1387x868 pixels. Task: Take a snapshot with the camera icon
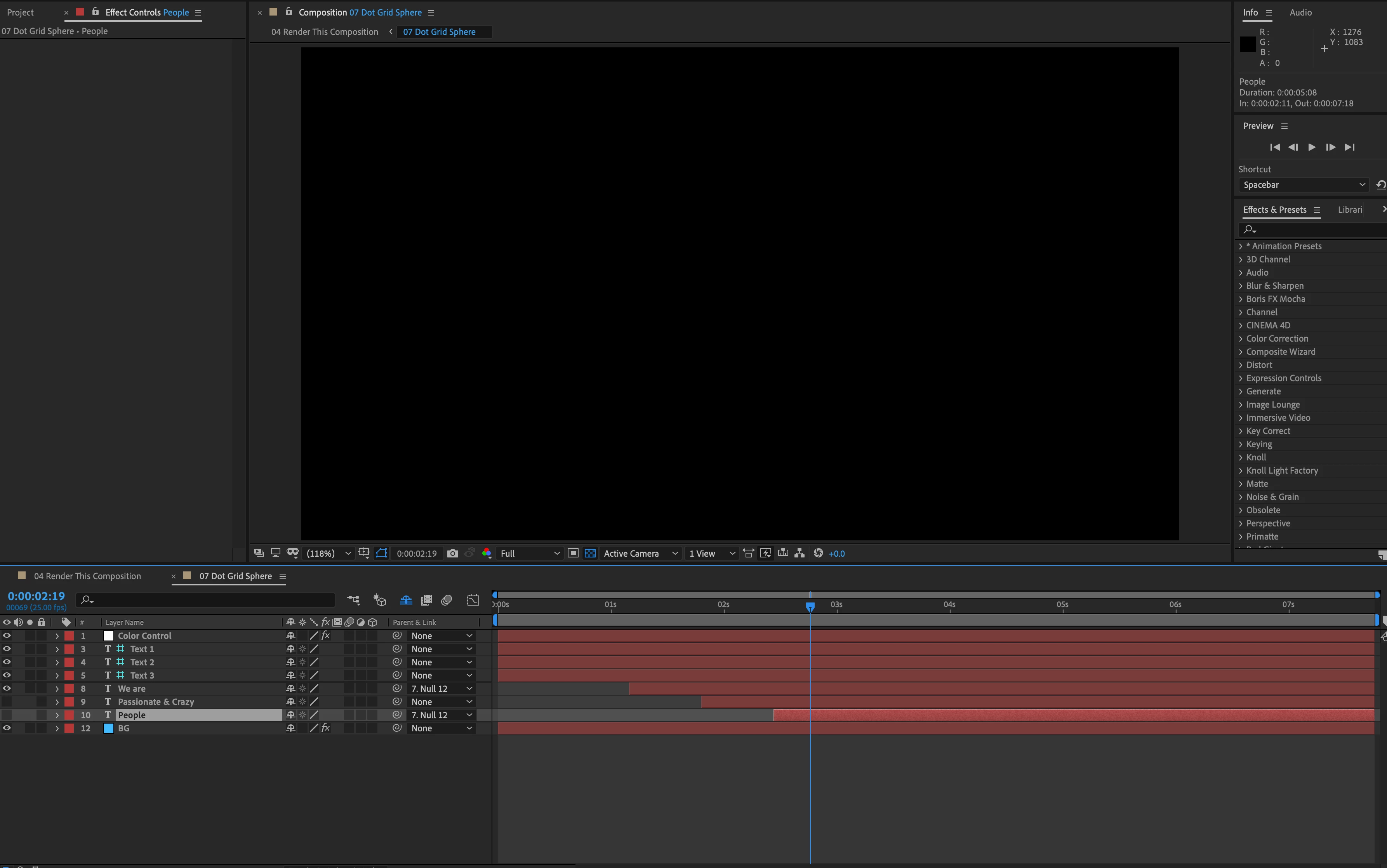tap(452, 554)
